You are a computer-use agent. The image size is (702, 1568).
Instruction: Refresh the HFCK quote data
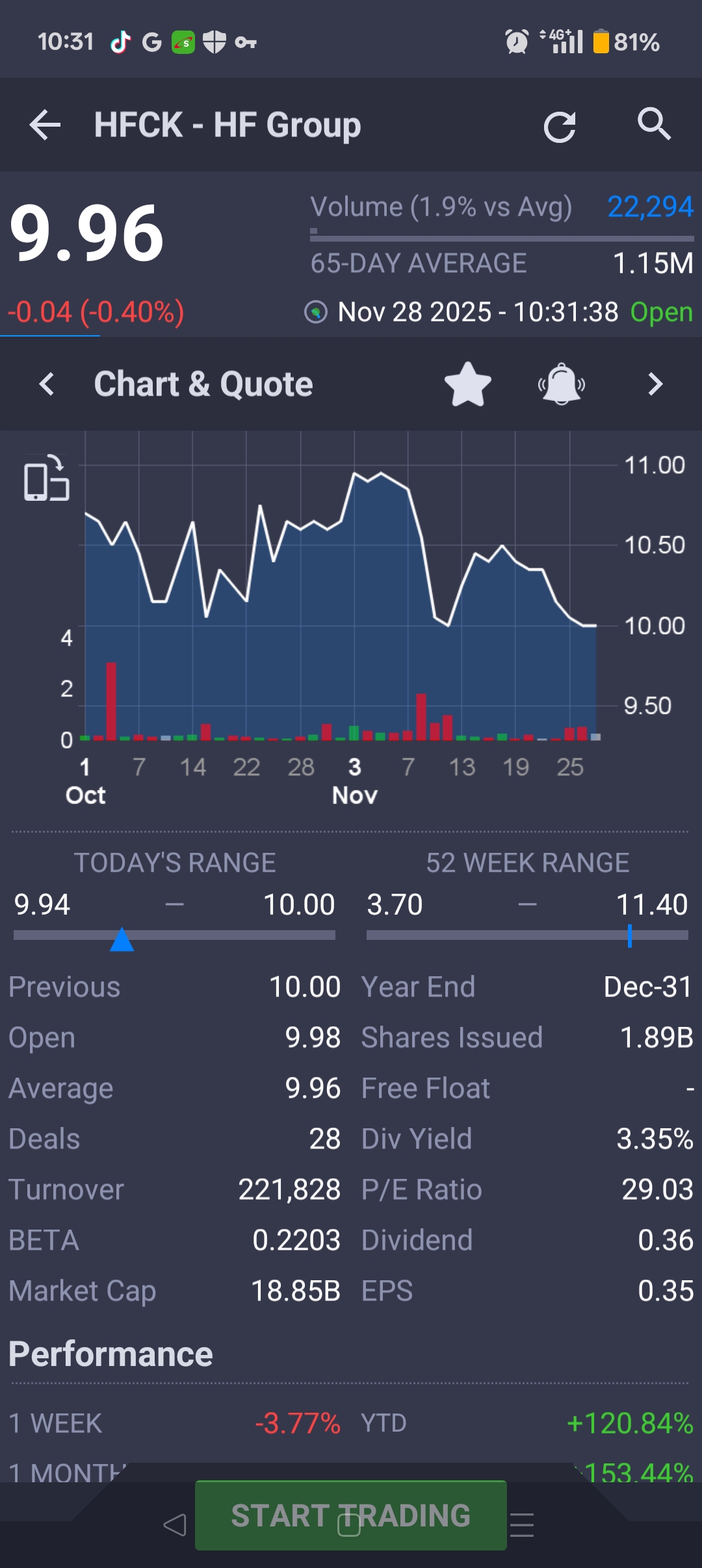click(559, 126)
